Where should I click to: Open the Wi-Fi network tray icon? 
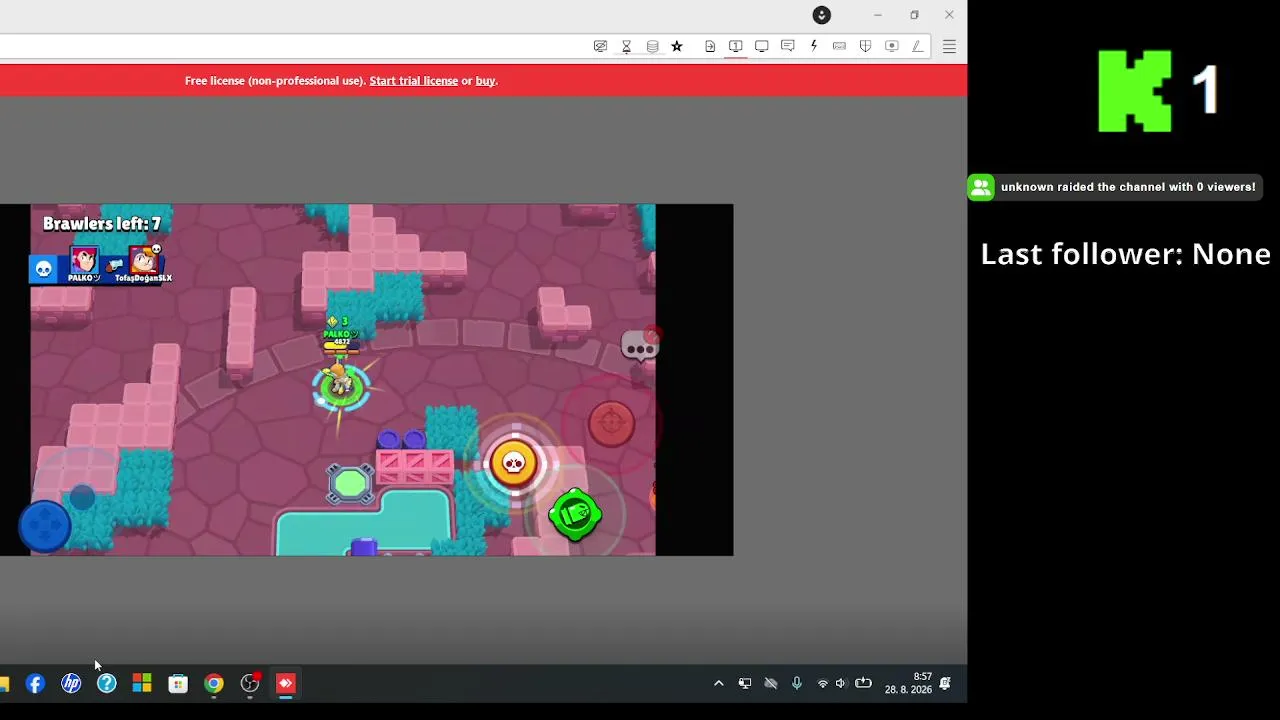[823, 684]
